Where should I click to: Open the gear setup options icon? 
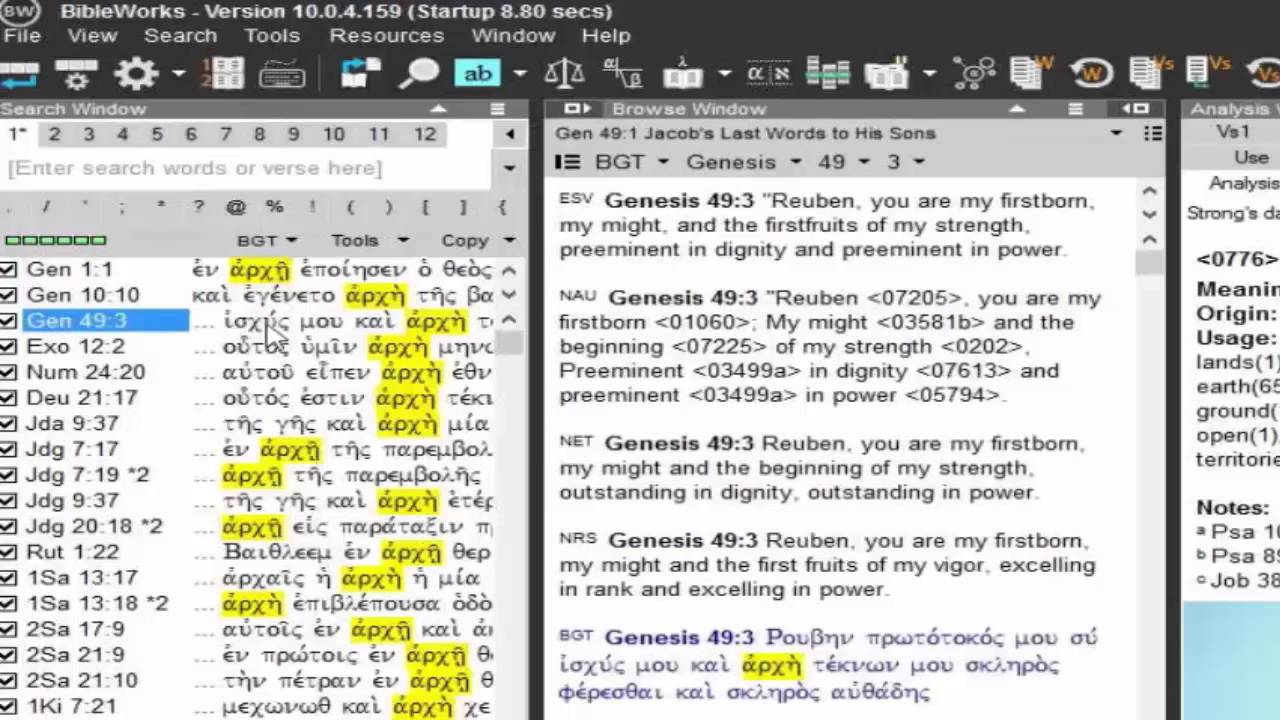click(x=136, y=73)
